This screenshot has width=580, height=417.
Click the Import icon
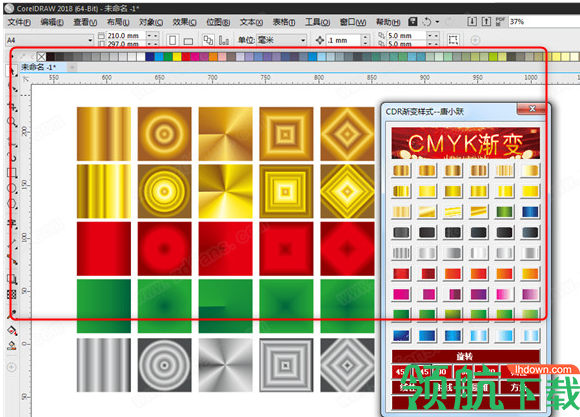coord(472,21)
